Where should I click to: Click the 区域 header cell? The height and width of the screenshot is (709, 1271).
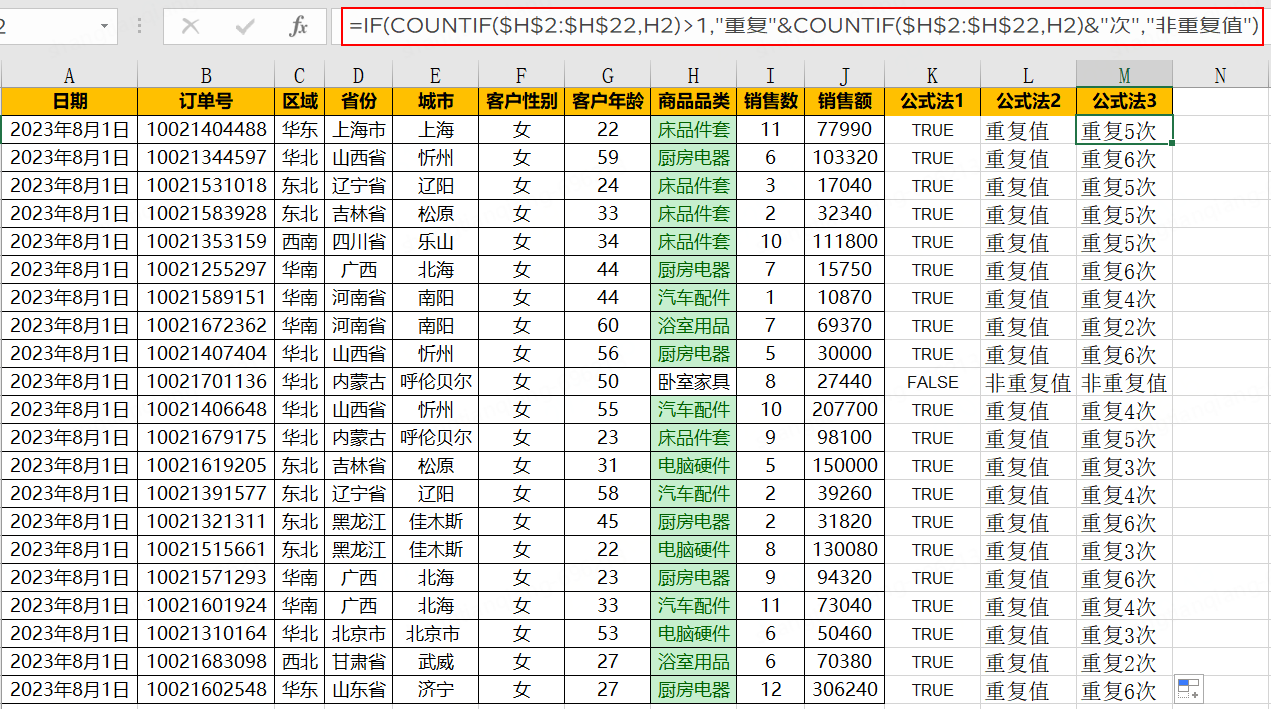coord(300,101)
